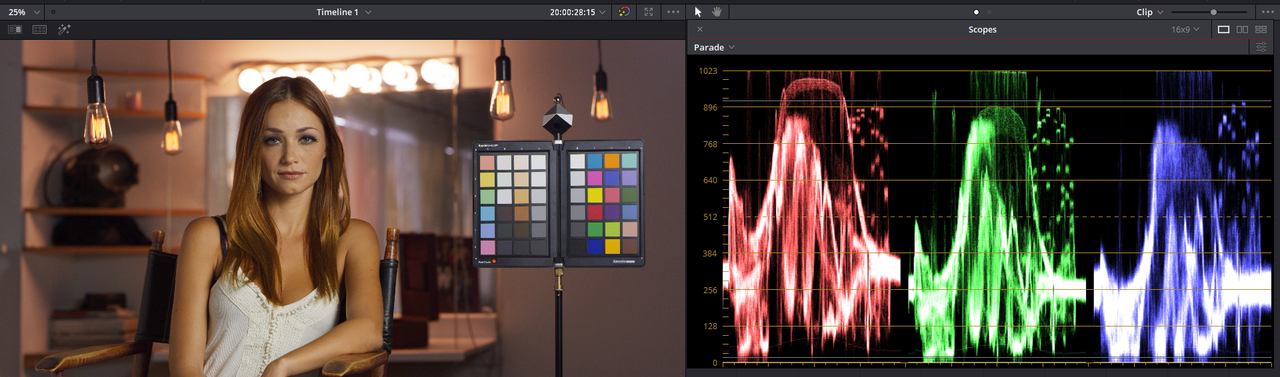Expand the Timeline 1 name dropdown
The height and width of the screenshot is (377, 1280).
[x=343, y=12]
